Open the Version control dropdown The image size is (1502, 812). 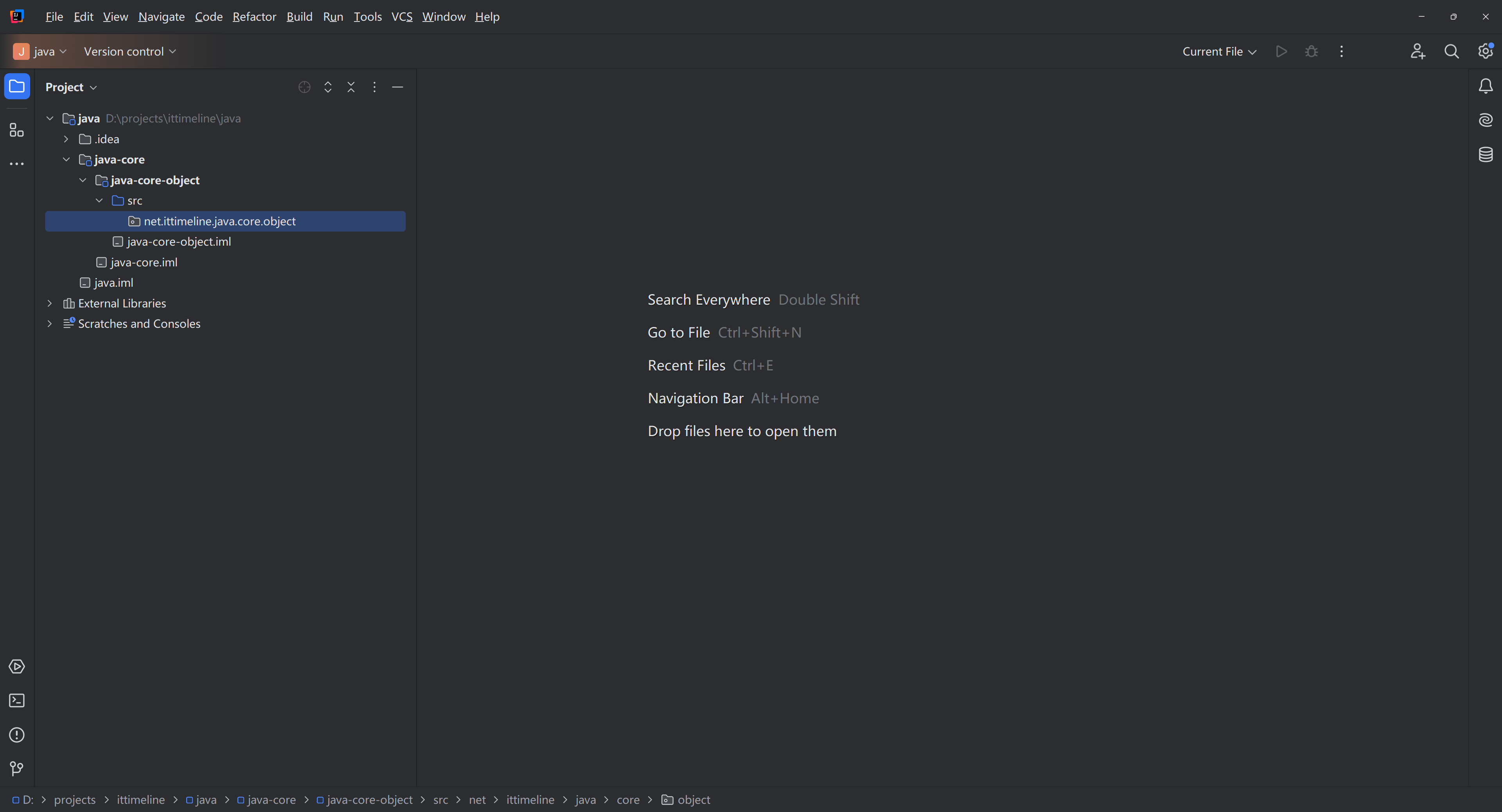pos(129,51)
